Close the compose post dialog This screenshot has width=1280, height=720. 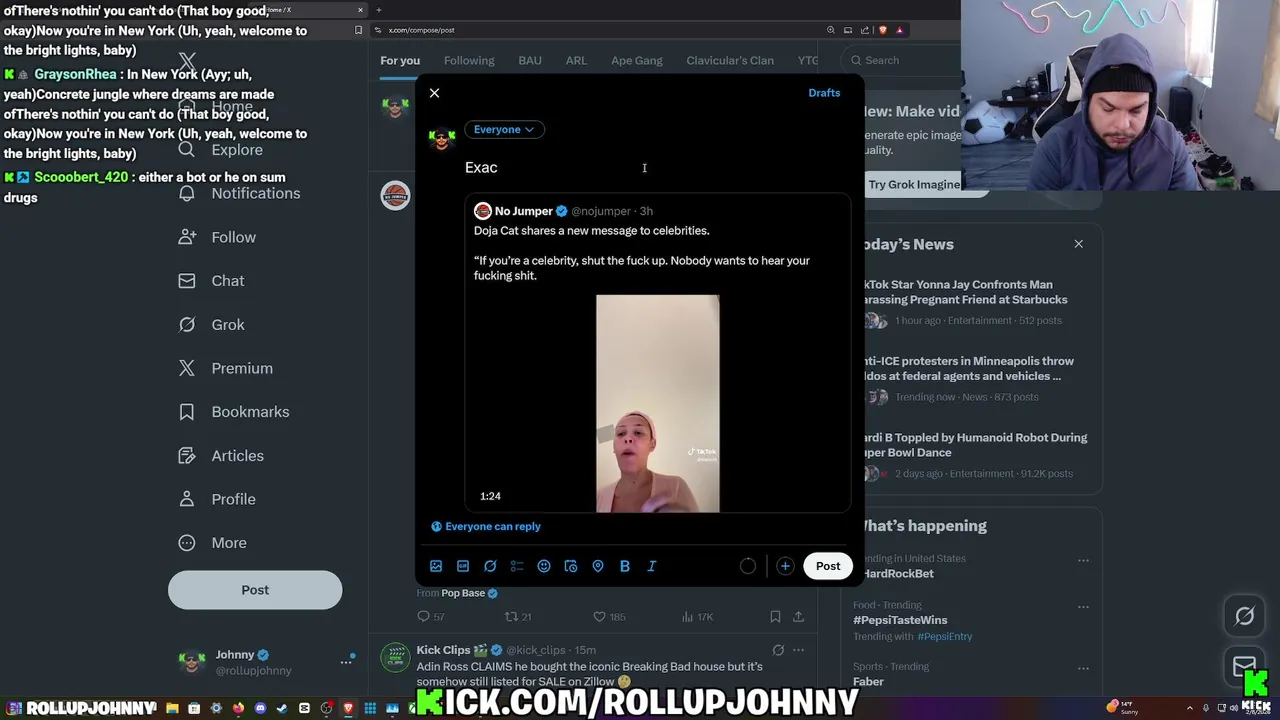(x=434, y=93)
